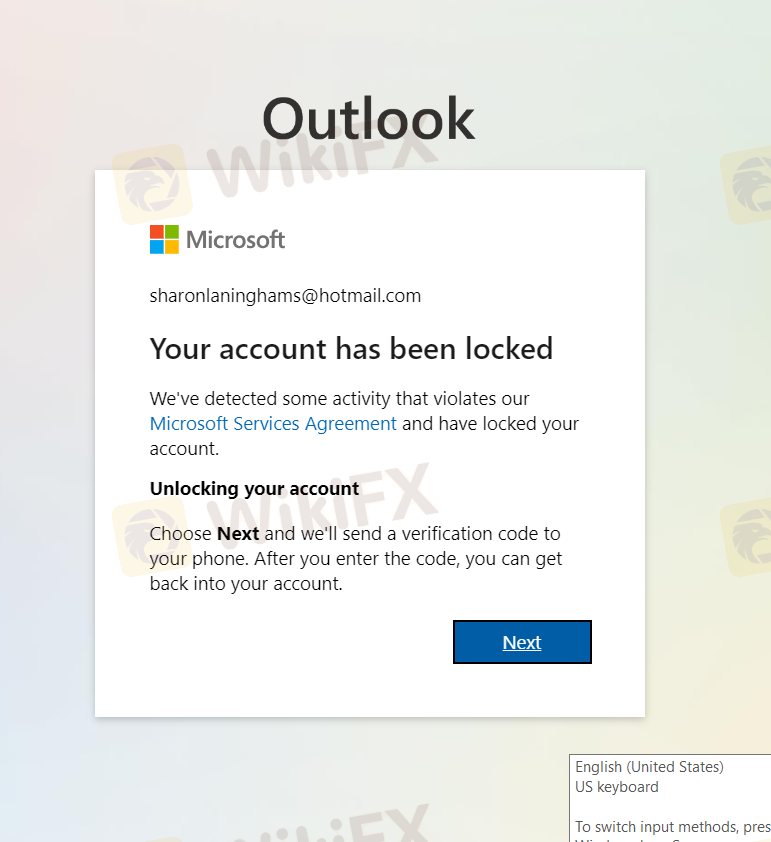Click the blue Next button

(x=522, y=642)
